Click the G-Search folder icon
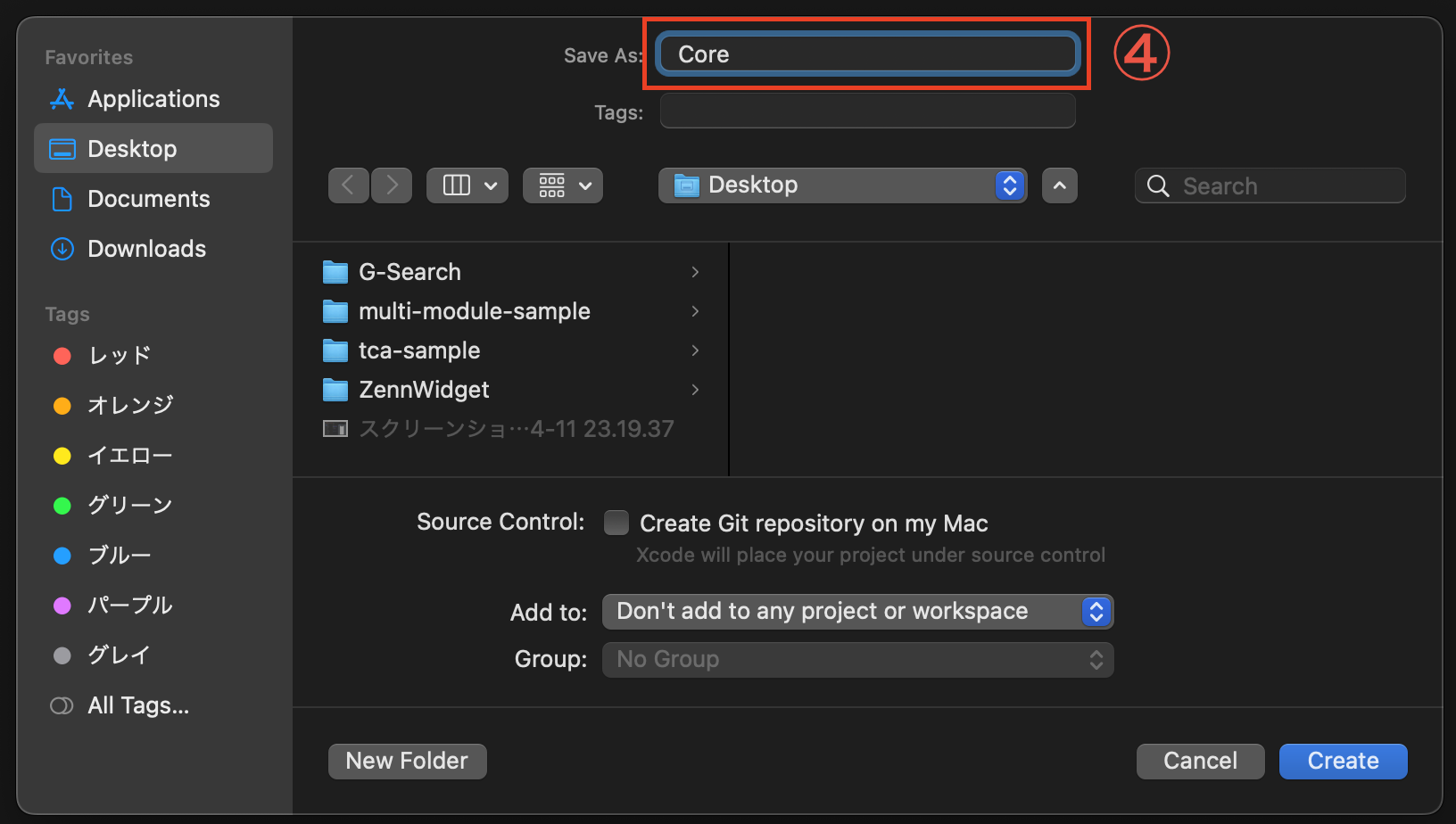The width and height of the screenshot is (1456, 824). [x=335, y=272]
